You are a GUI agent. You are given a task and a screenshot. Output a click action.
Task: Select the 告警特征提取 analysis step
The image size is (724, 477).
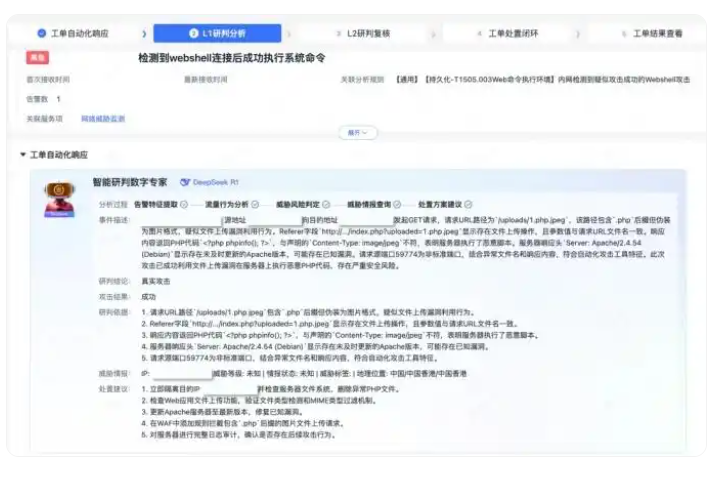156,205
